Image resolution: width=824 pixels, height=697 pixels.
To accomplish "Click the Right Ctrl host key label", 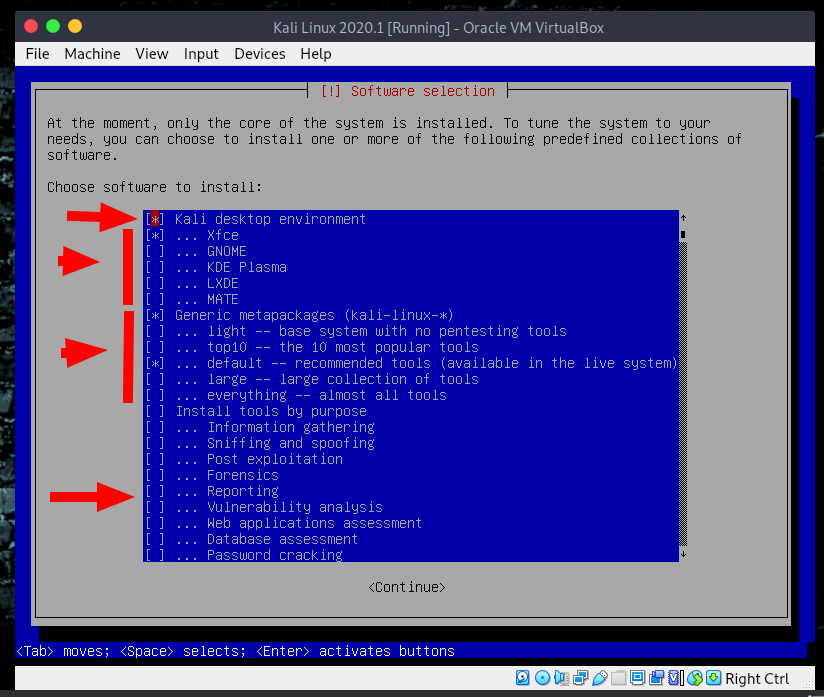I will click(x=757, y=679).
